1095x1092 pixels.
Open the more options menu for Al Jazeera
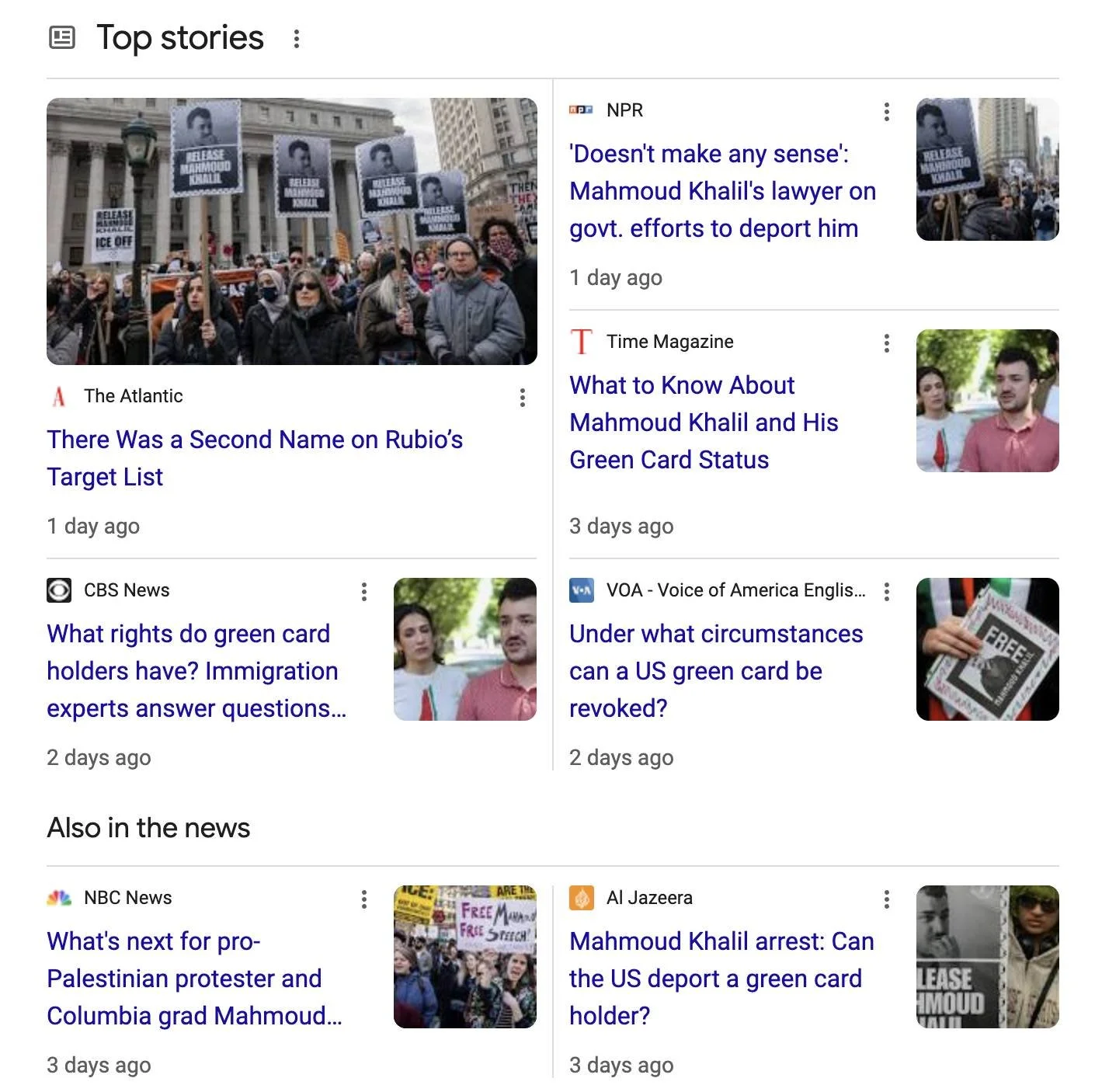pos(886,899)
